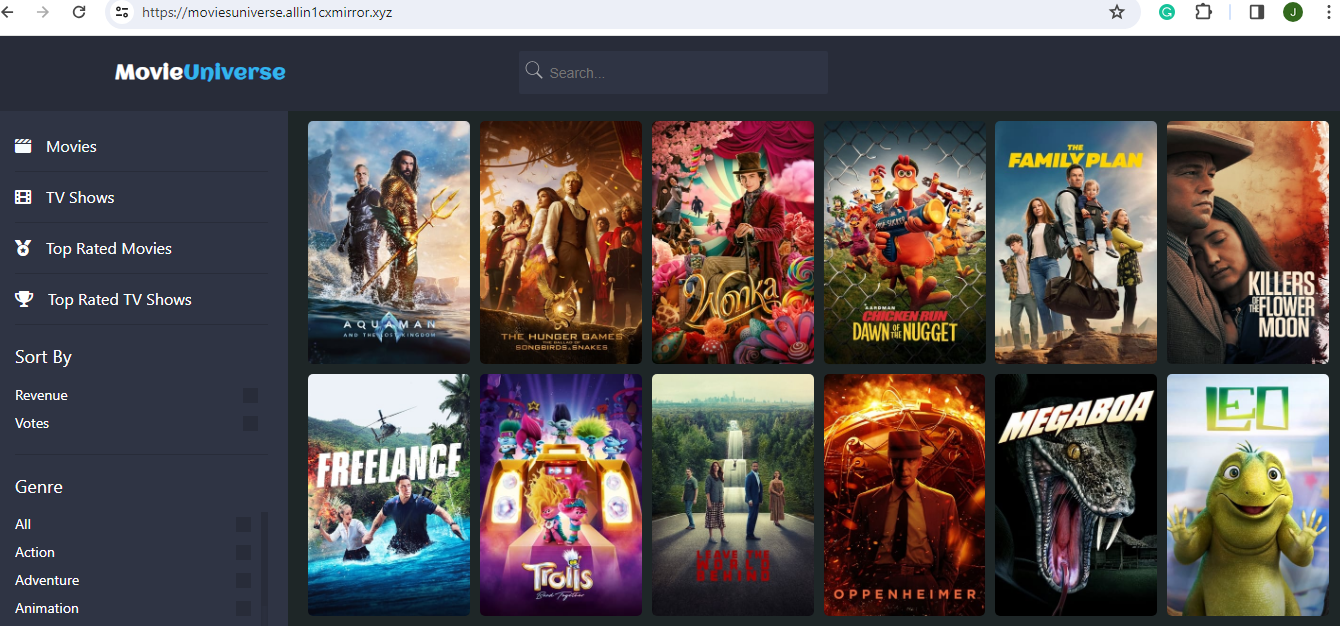Reload the page
The image size is (1340, 626).
click(x=79, y=12)
